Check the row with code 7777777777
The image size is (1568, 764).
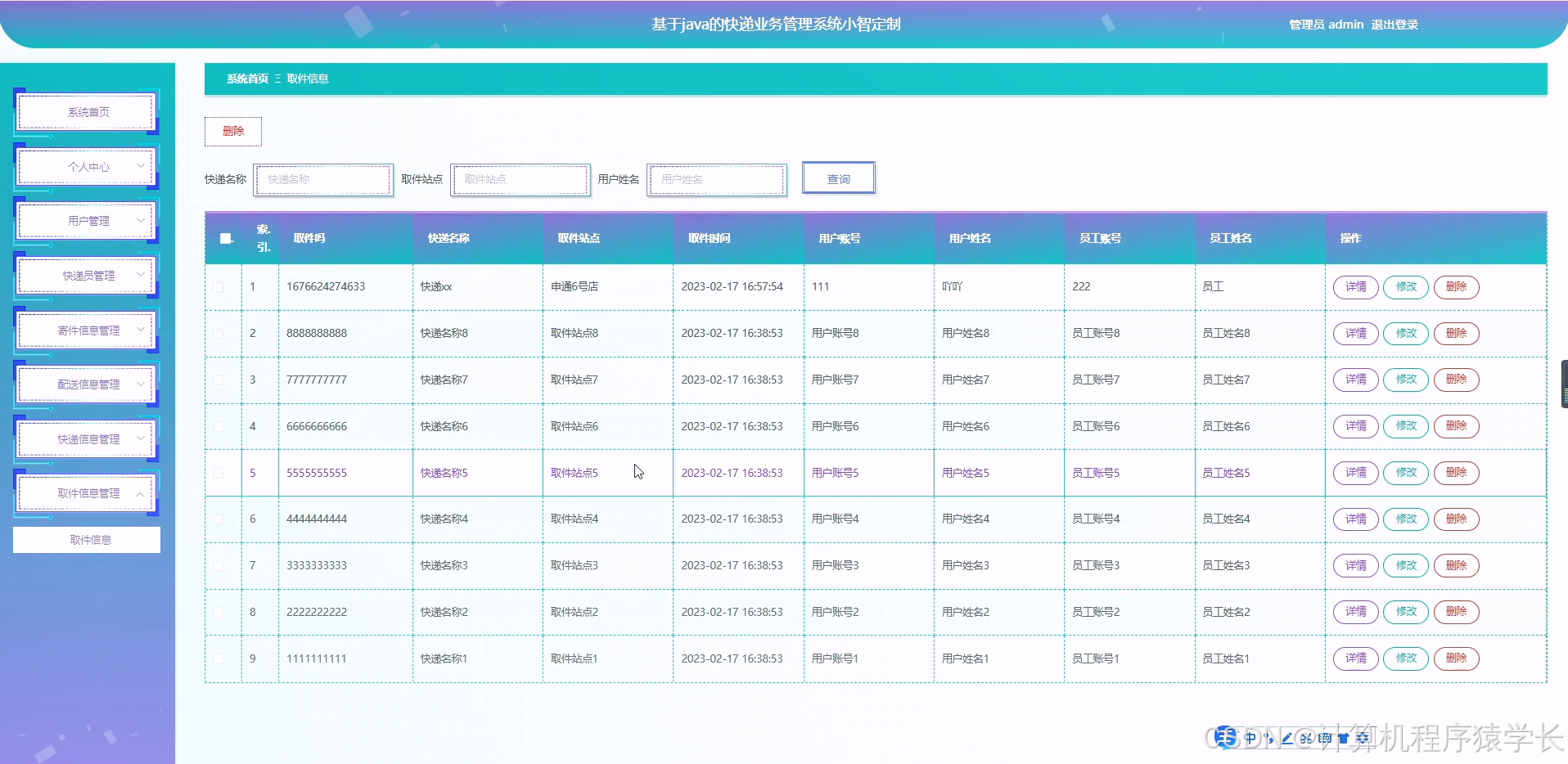click(x=219, y=380)
